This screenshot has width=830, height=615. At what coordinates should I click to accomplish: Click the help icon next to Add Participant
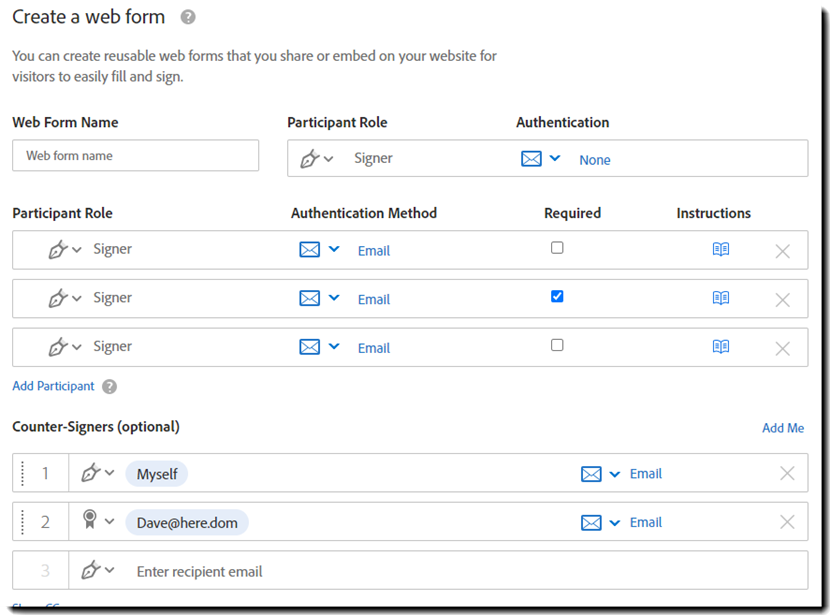pyautogui.click(x=109, y=387)
